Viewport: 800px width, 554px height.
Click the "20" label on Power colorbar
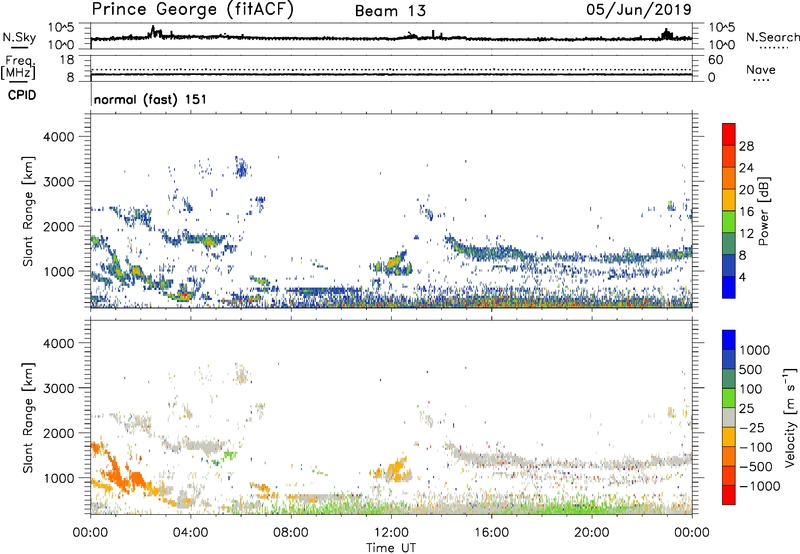(746, 190)
